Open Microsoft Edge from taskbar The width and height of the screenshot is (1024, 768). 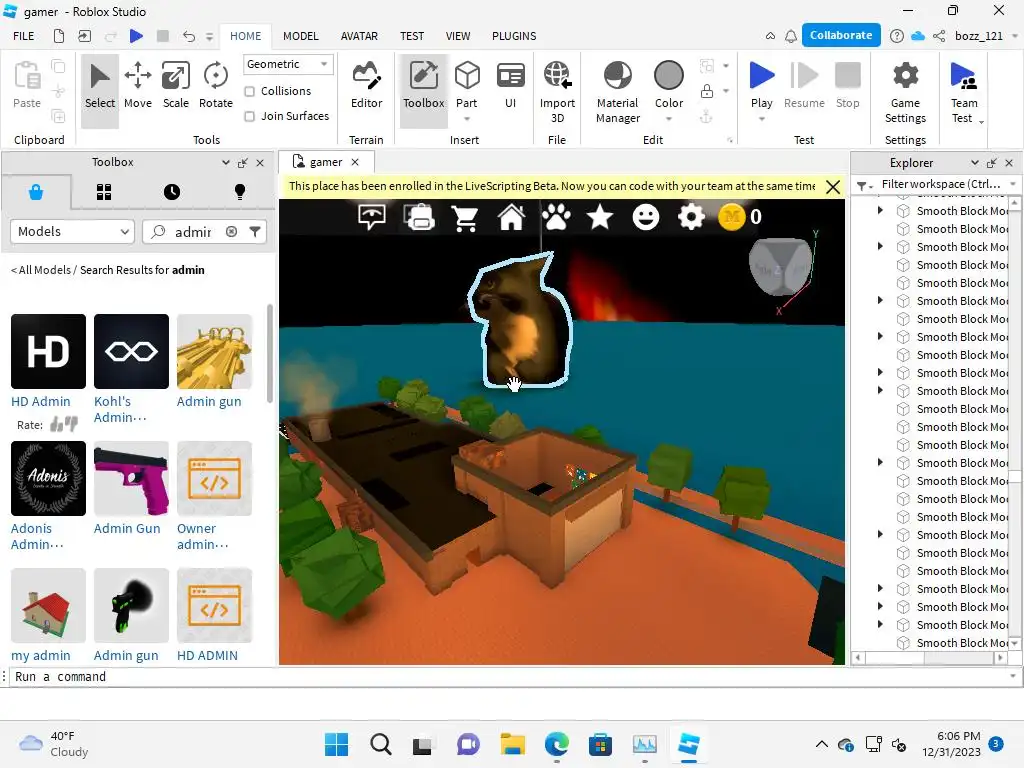(x=556, y=744)
